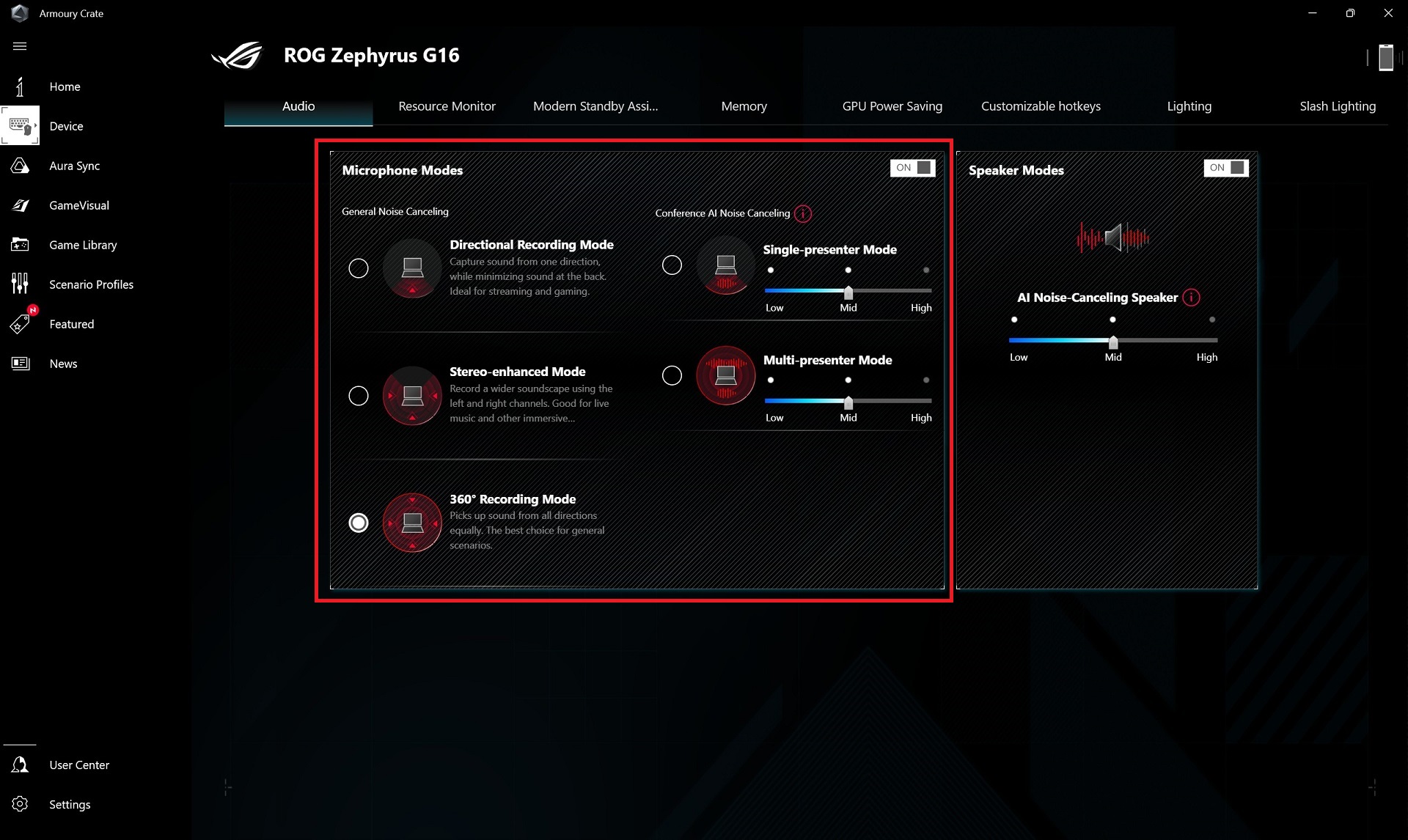
Task: Select Directional Recording Mode radio button
Action: coord(359,268)
